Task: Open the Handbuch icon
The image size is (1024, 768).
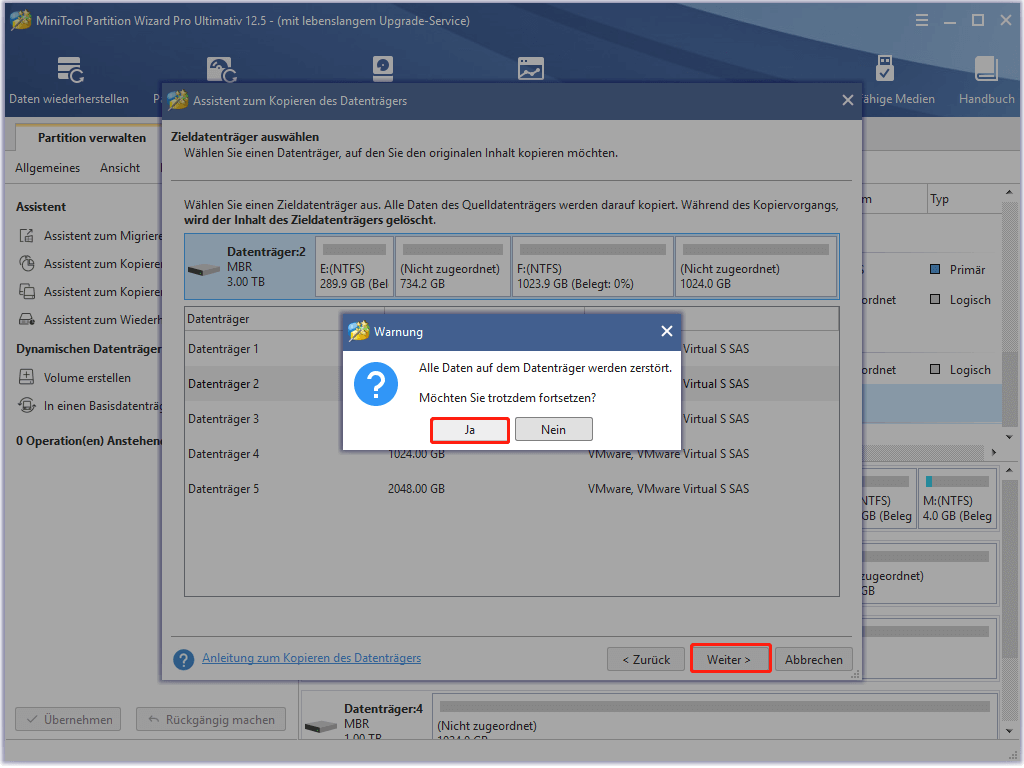Action: click(986, 69)
